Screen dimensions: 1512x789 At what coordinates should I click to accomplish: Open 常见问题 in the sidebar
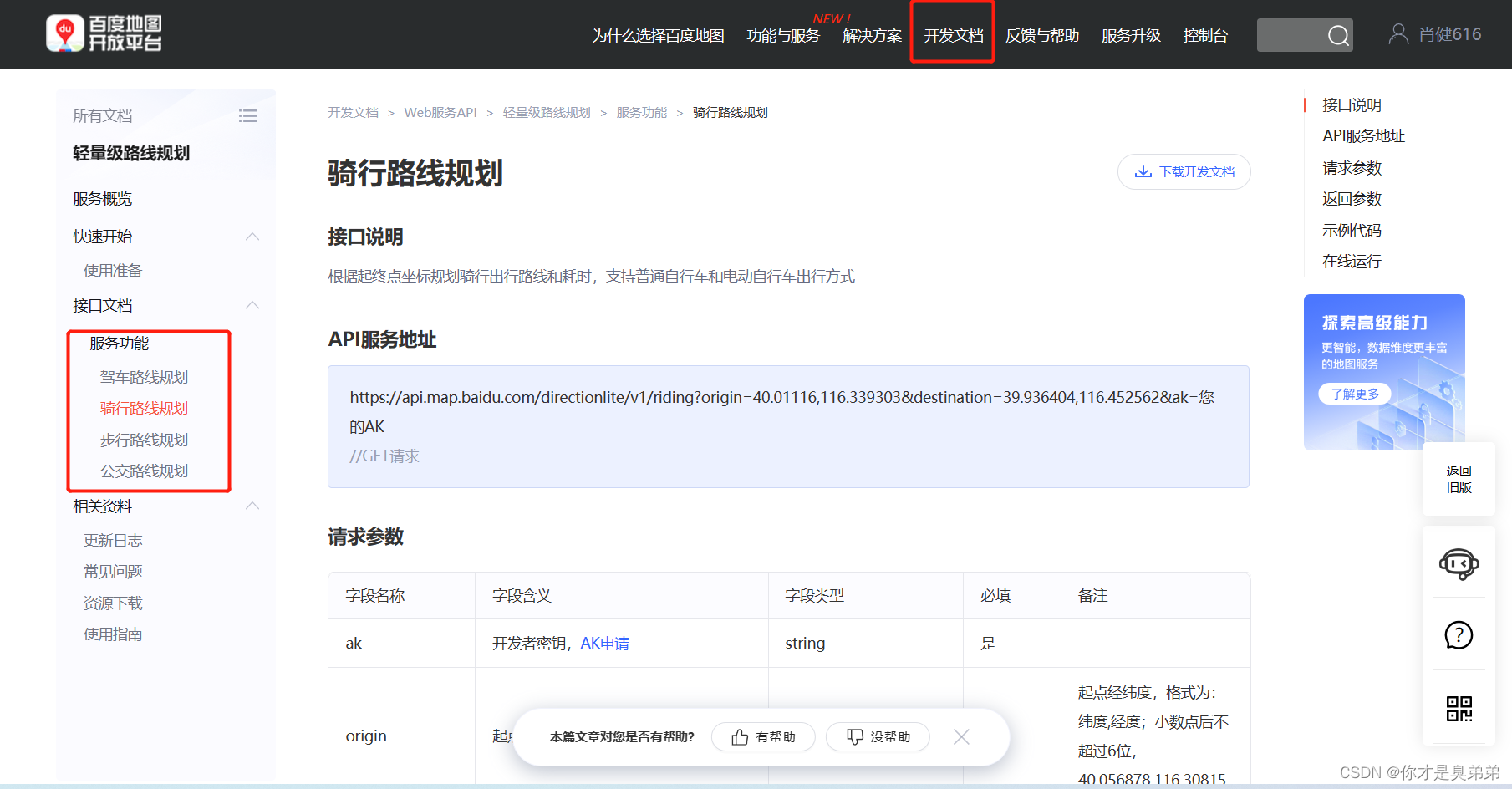pyautogui.click(x=113, y=571)
